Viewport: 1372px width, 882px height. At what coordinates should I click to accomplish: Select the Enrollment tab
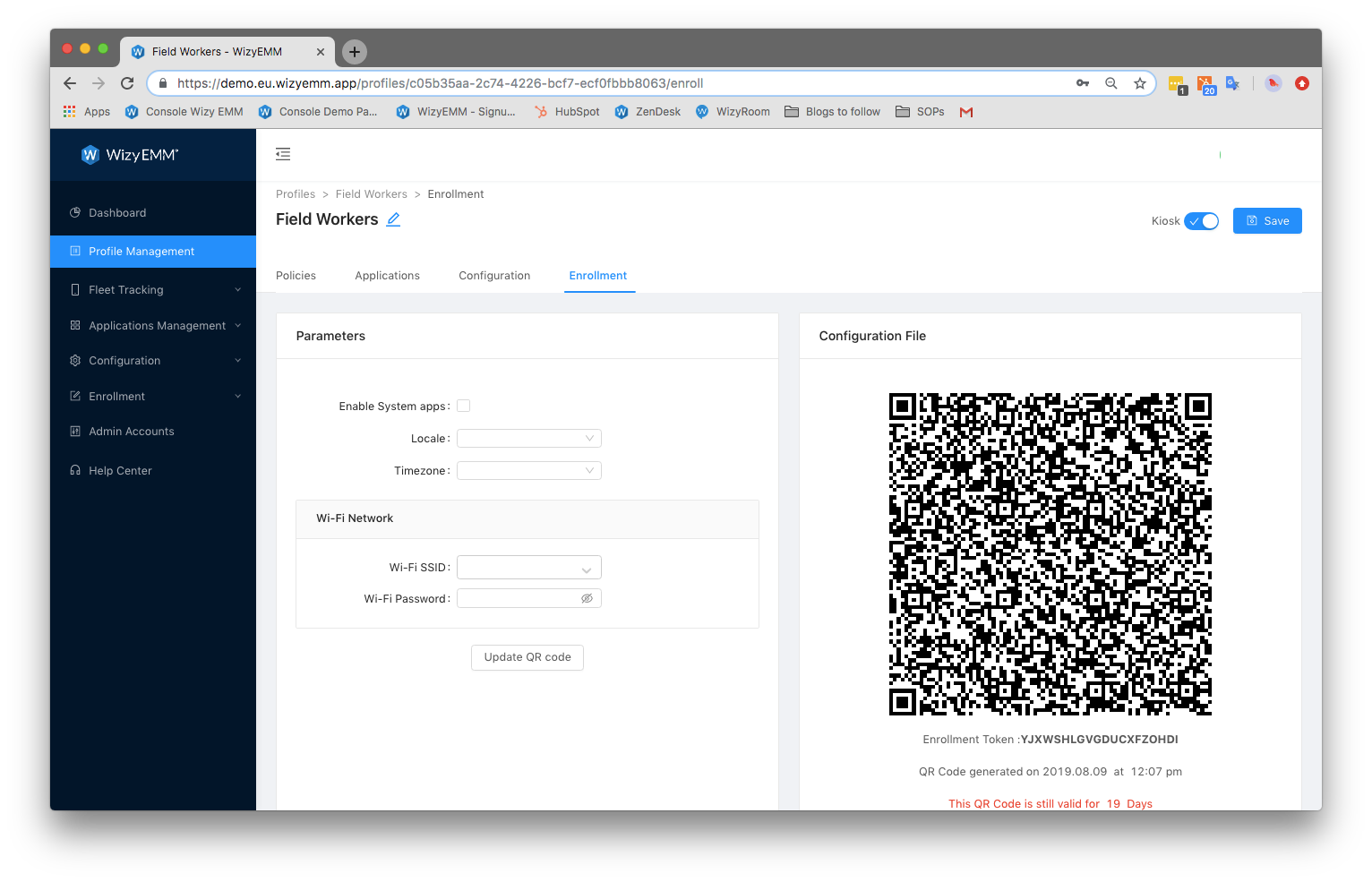[598, 276]
